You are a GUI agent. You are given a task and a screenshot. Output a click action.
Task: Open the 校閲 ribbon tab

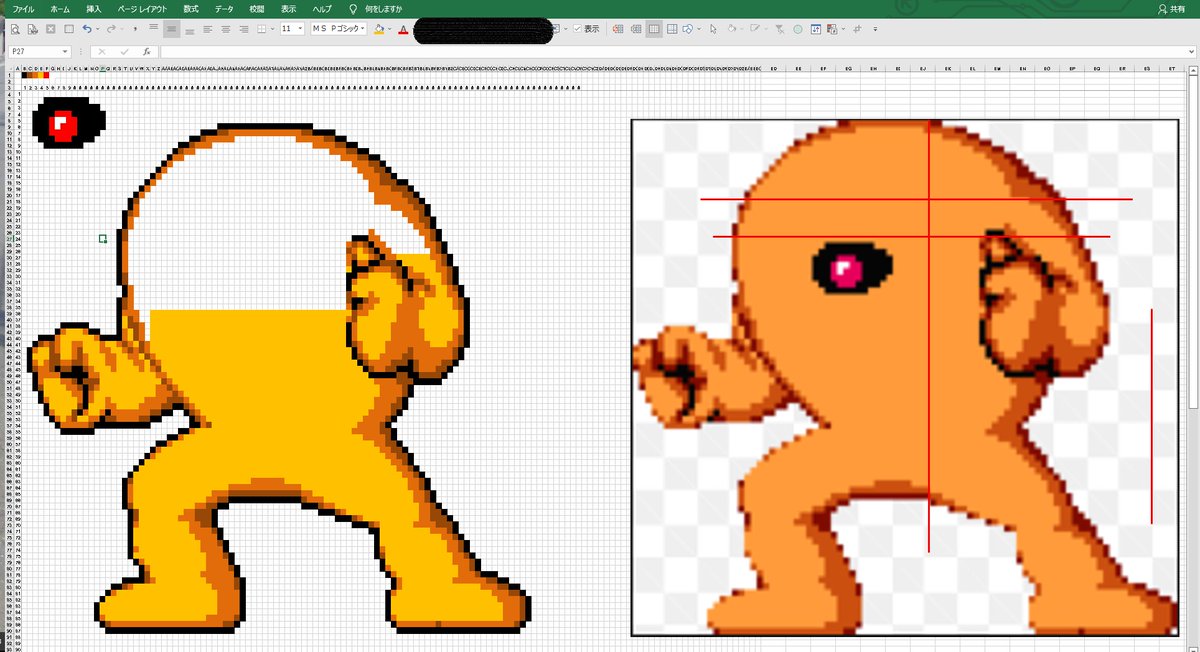[257, 8]
